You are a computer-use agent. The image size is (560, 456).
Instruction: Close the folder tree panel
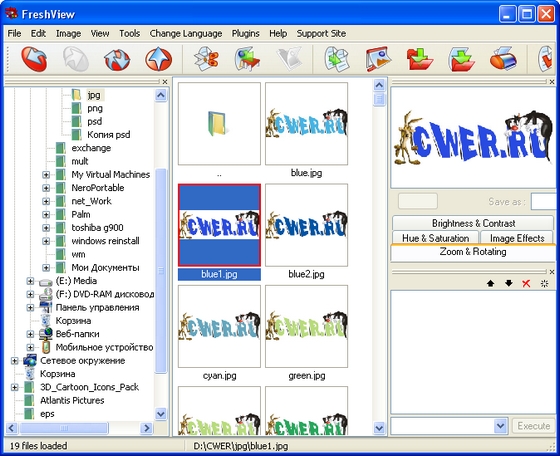pos(165,82)
